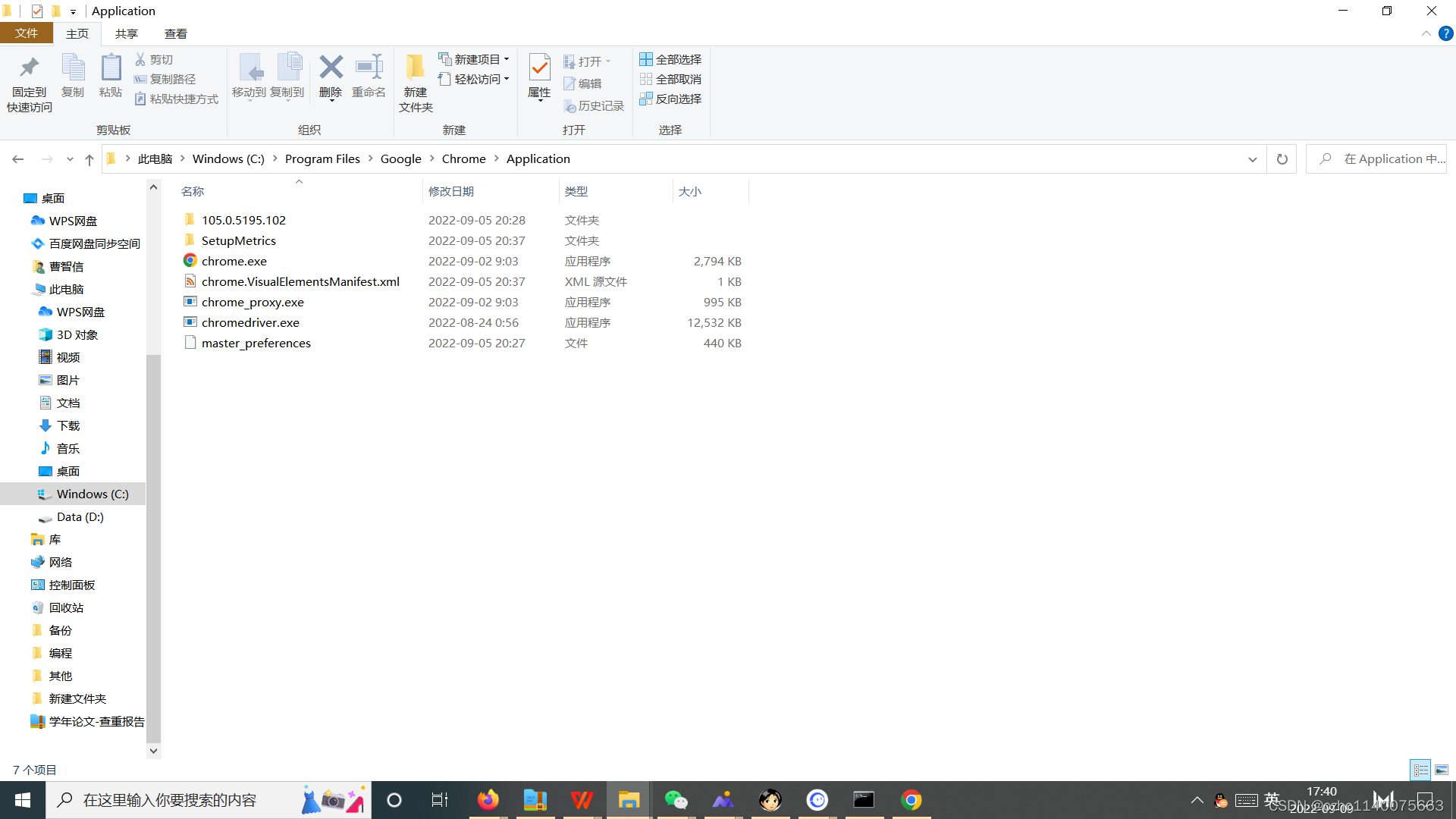1456x819 pixels.
Task: Expand the 新建项目 (New Item) dropdown arrow
Action: click(506, 59)
